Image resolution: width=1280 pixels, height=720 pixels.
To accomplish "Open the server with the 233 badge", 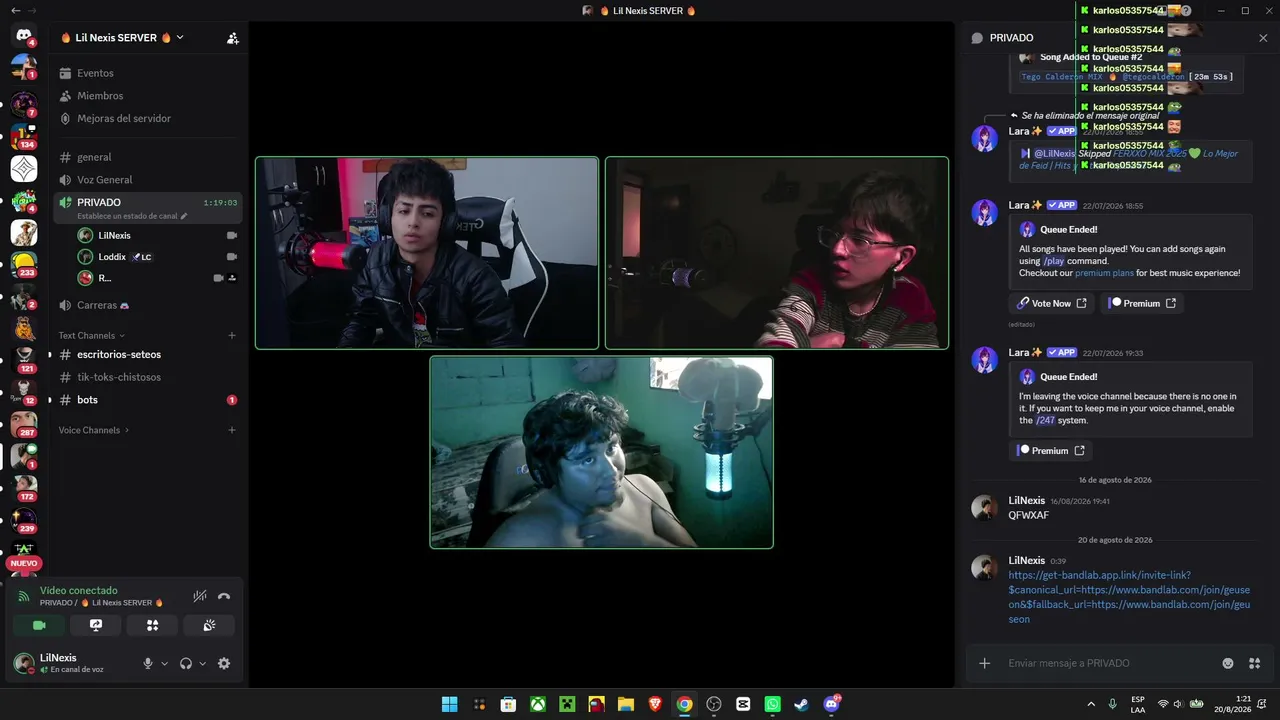I will (x=24, y=264).
